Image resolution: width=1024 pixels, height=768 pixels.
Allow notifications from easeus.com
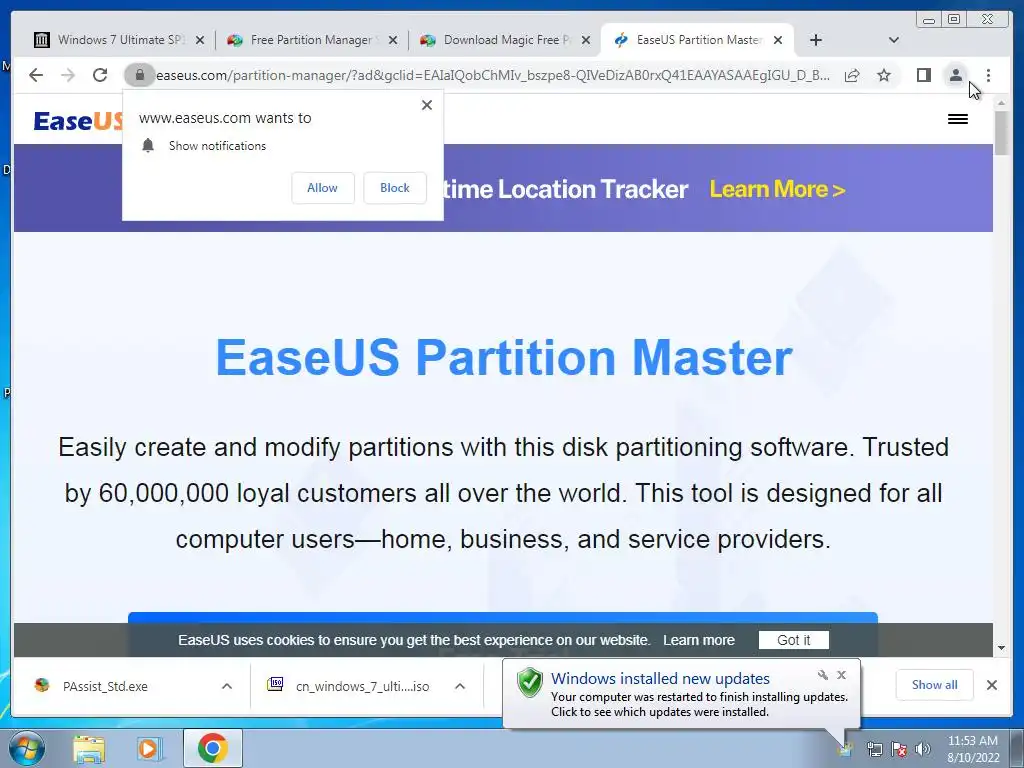point(323,187)
